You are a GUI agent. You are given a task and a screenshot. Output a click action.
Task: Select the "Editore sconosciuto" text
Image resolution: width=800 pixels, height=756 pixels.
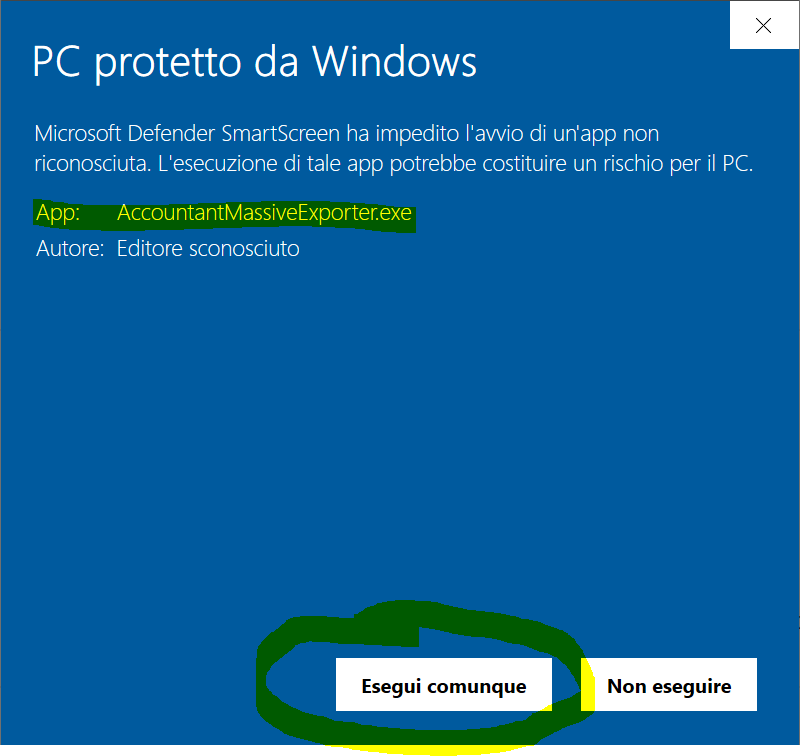pos(208,249)
